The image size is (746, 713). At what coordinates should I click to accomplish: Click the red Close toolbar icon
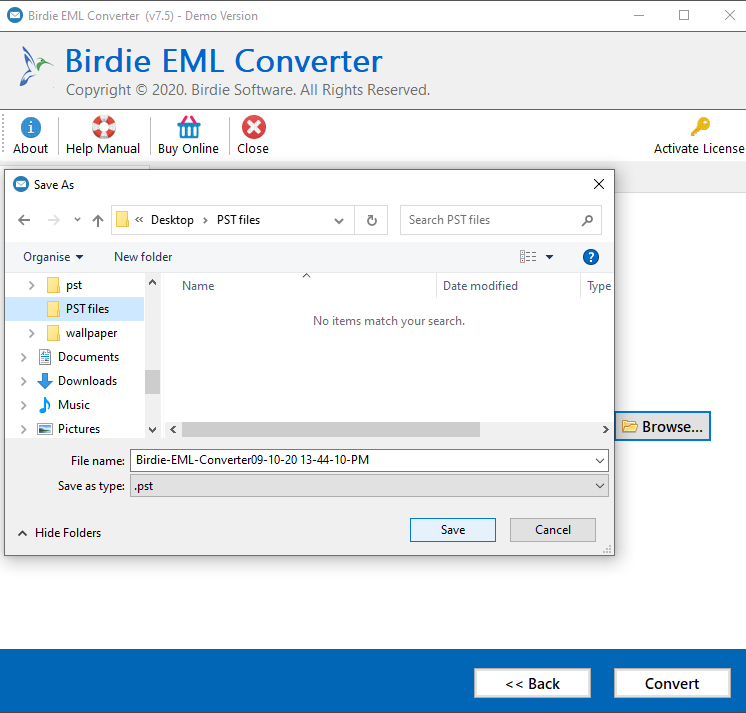[x=254, y=127]
